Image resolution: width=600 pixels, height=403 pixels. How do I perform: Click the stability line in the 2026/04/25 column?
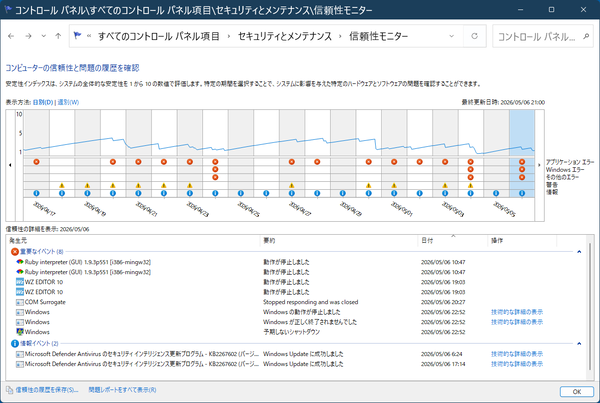point(240,147)
